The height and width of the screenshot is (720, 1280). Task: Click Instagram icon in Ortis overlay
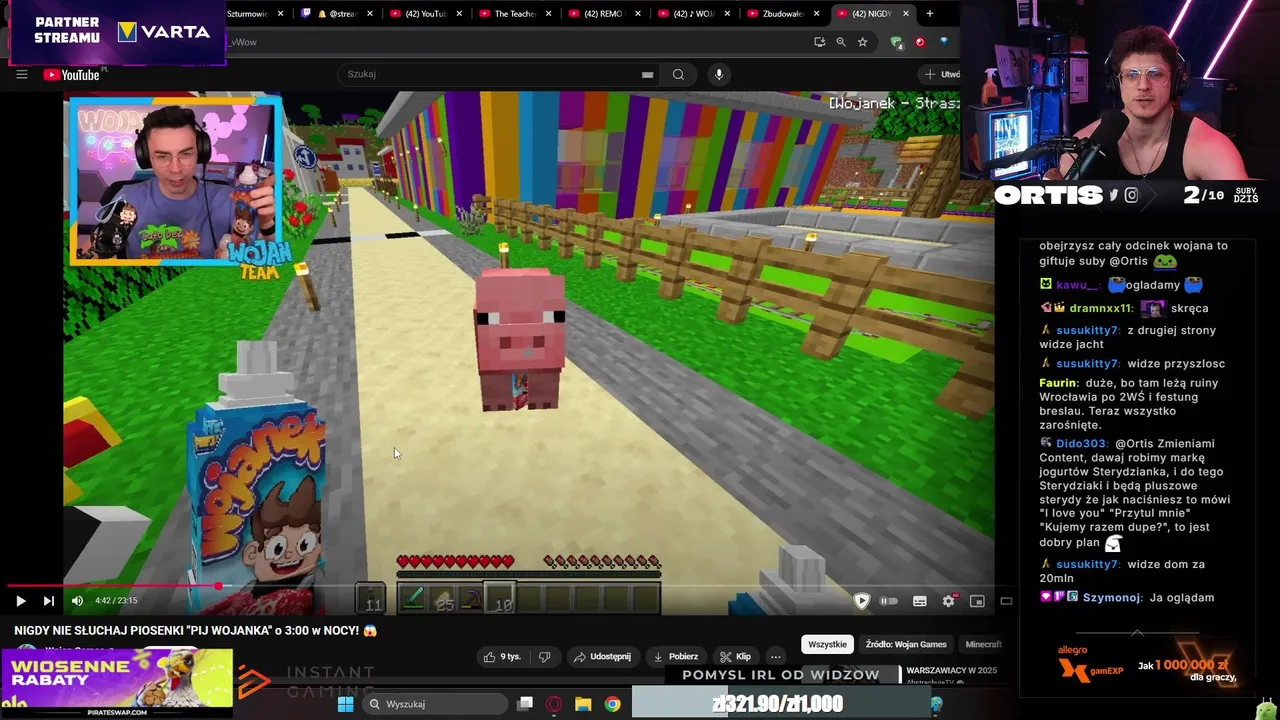pyautogui.click(x=1131, y=196)
